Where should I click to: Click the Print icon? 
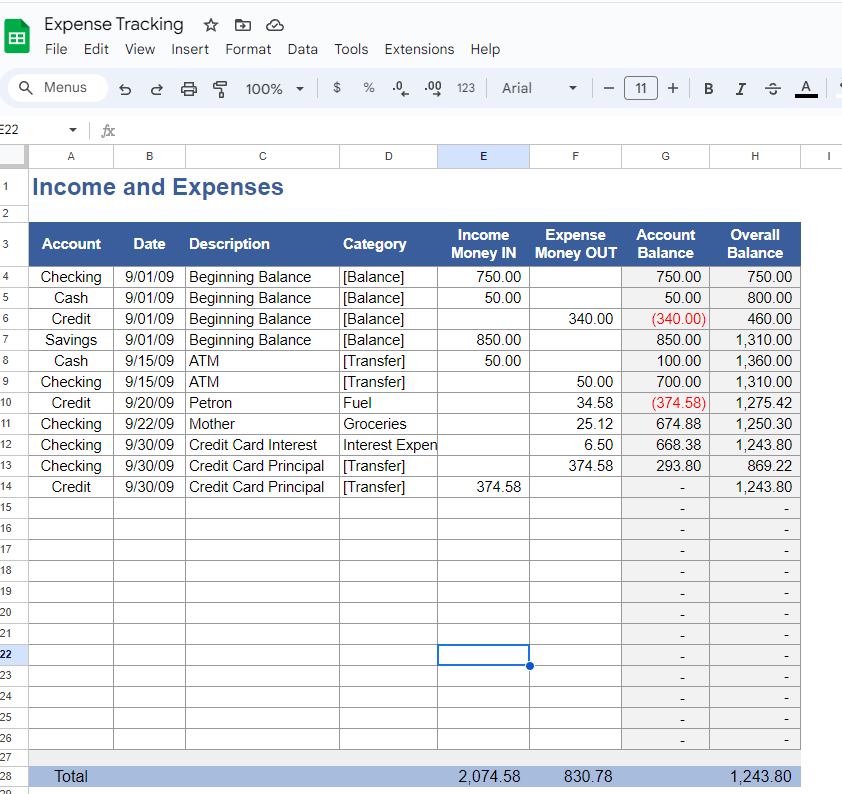[x=188, y=89]
